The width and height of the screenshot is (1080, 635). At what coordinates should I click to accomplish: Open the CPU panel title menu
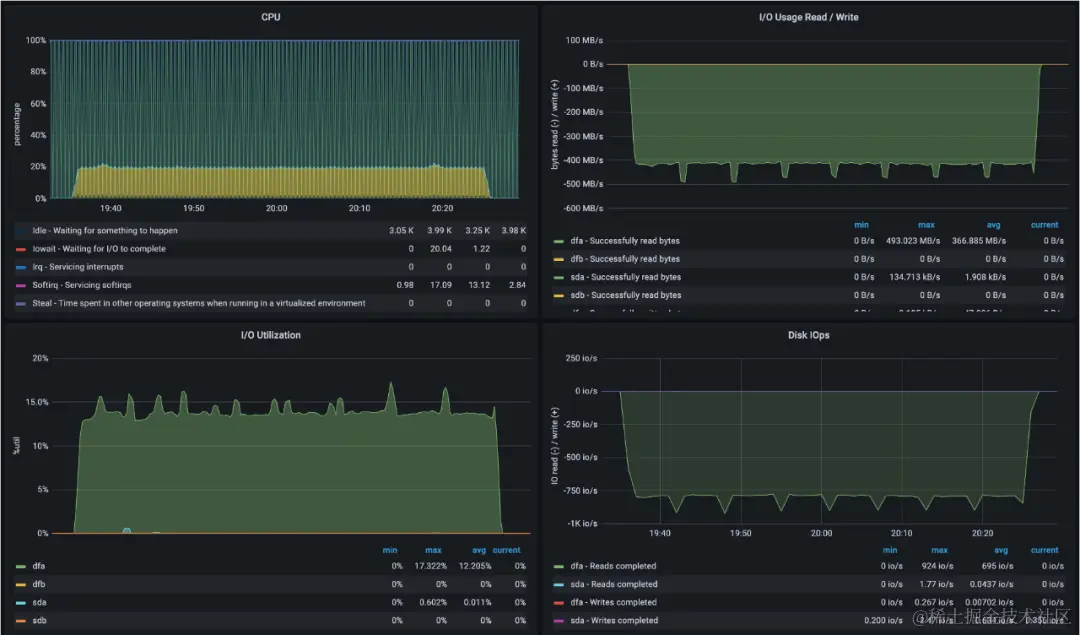coord(271,17)
